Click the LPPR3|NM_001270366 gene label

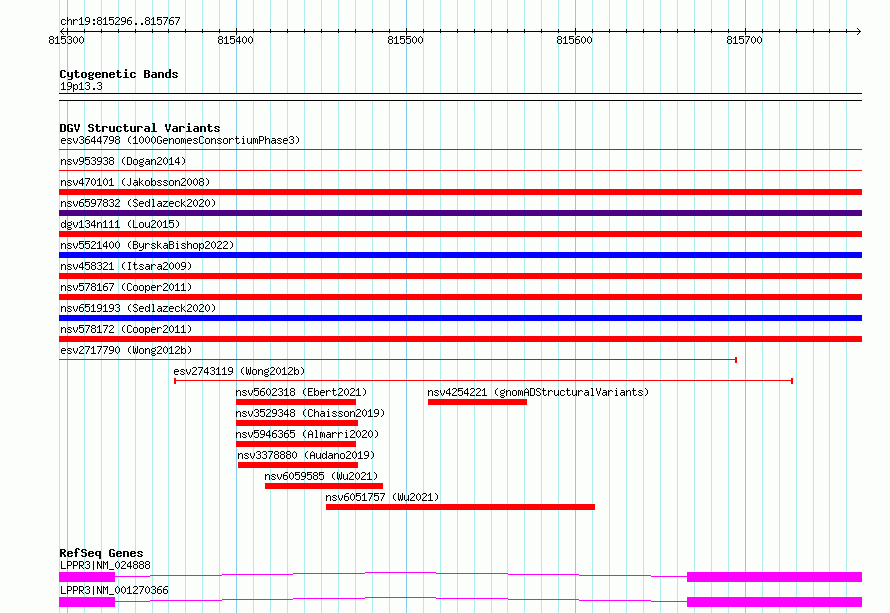point(114,590)
